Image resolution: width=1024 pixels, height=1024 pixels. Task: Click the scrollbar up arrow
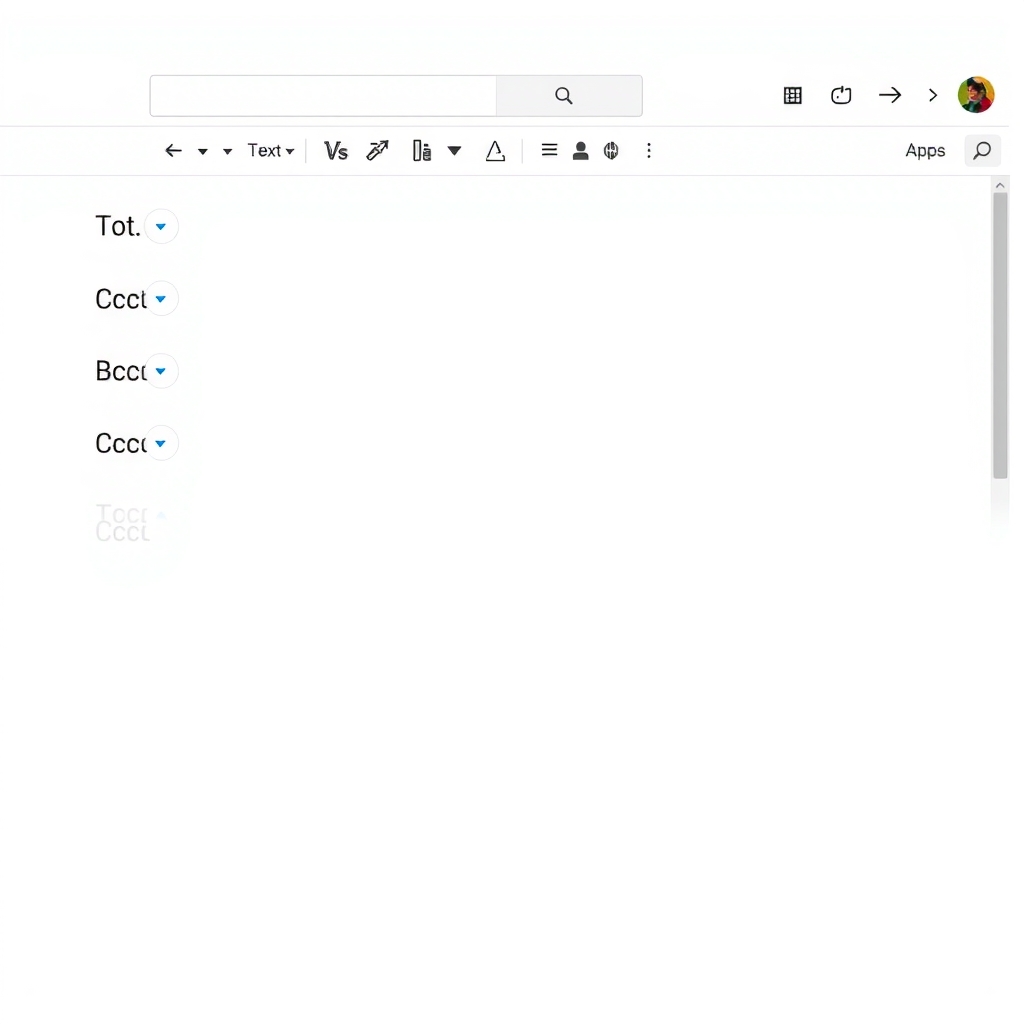click(1000, 185)
